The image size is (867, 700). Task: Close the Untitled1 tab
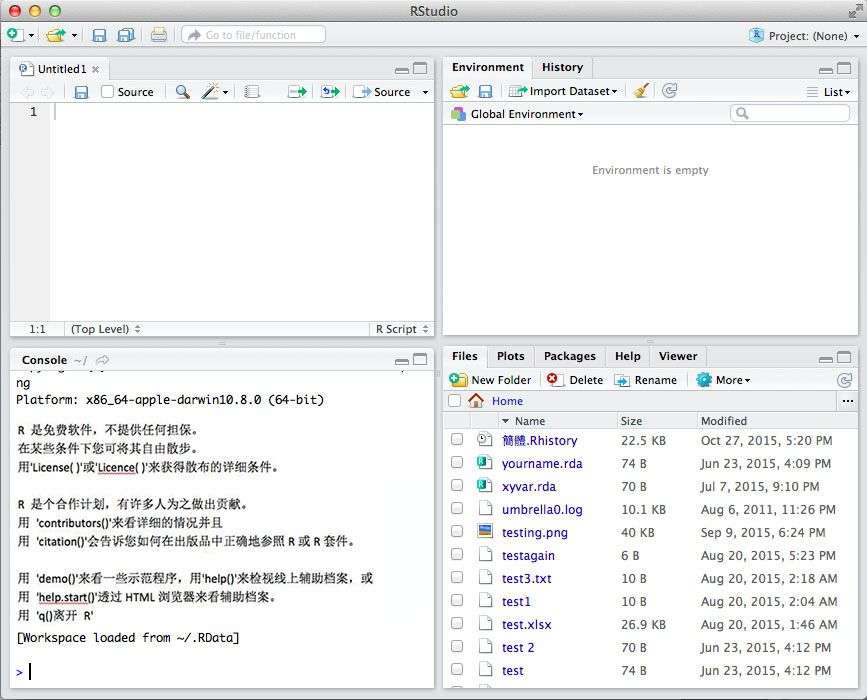[x=96, y=70]
